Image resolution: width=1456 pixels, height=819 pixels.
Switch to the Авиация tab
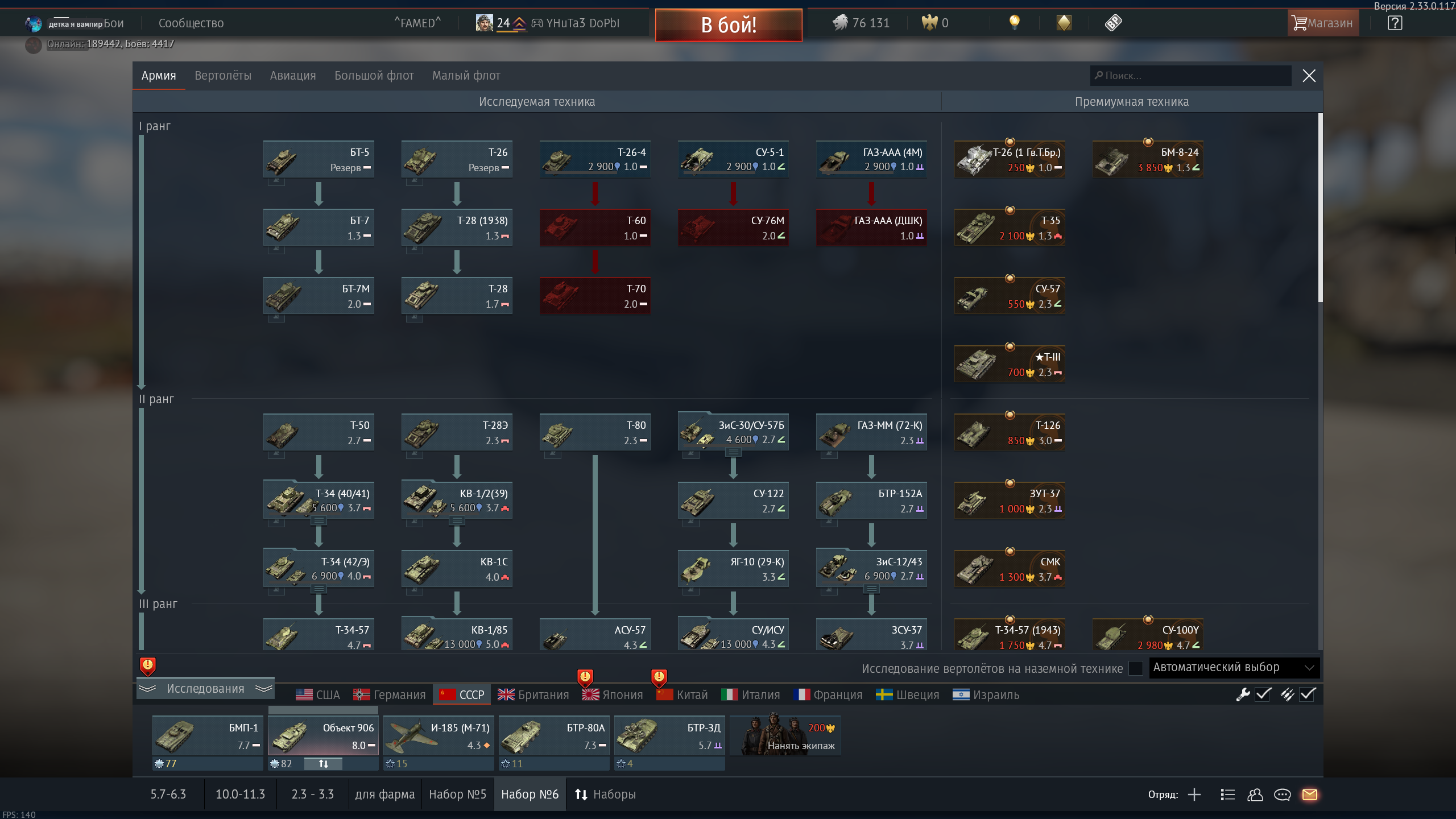293,76
